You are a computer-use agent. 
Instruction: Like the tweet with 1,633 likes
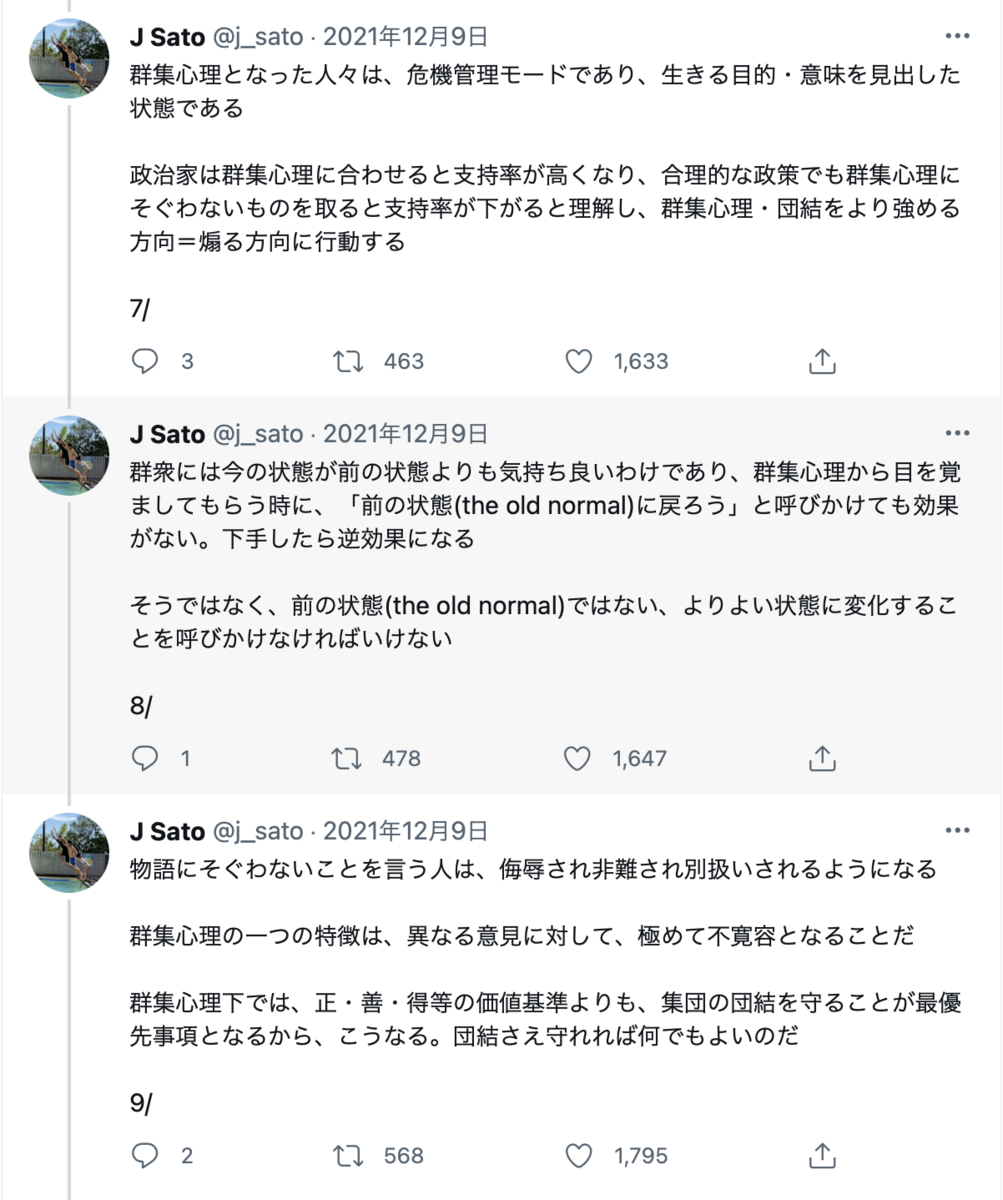pyautogui.click(x=578, y=361)
